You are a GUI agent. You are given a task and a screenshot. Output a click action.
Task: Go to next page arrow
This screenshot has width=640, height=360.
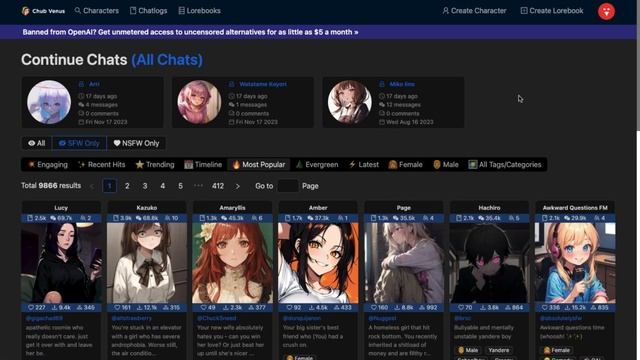pos(238,186)
